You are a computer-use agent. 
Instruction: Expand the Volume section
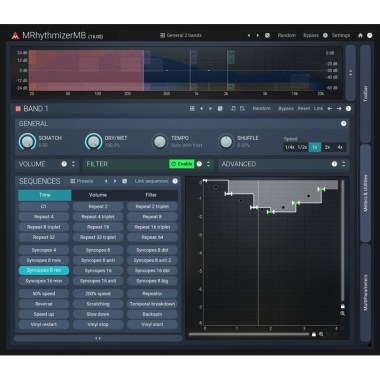(x=73, y=164)
